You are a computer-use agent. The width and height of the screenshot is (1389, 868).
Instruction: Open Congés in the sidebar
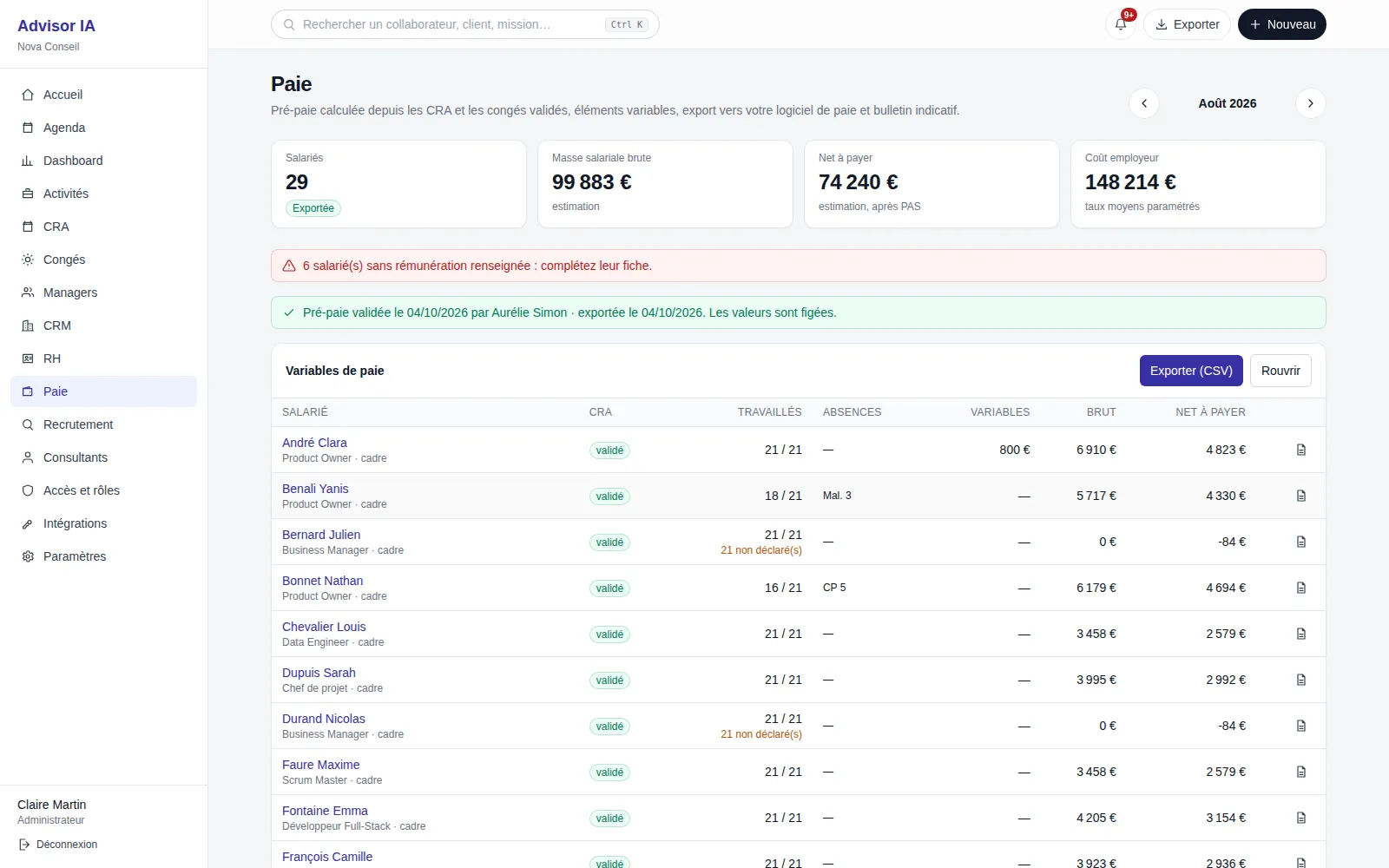coord(103,260)
